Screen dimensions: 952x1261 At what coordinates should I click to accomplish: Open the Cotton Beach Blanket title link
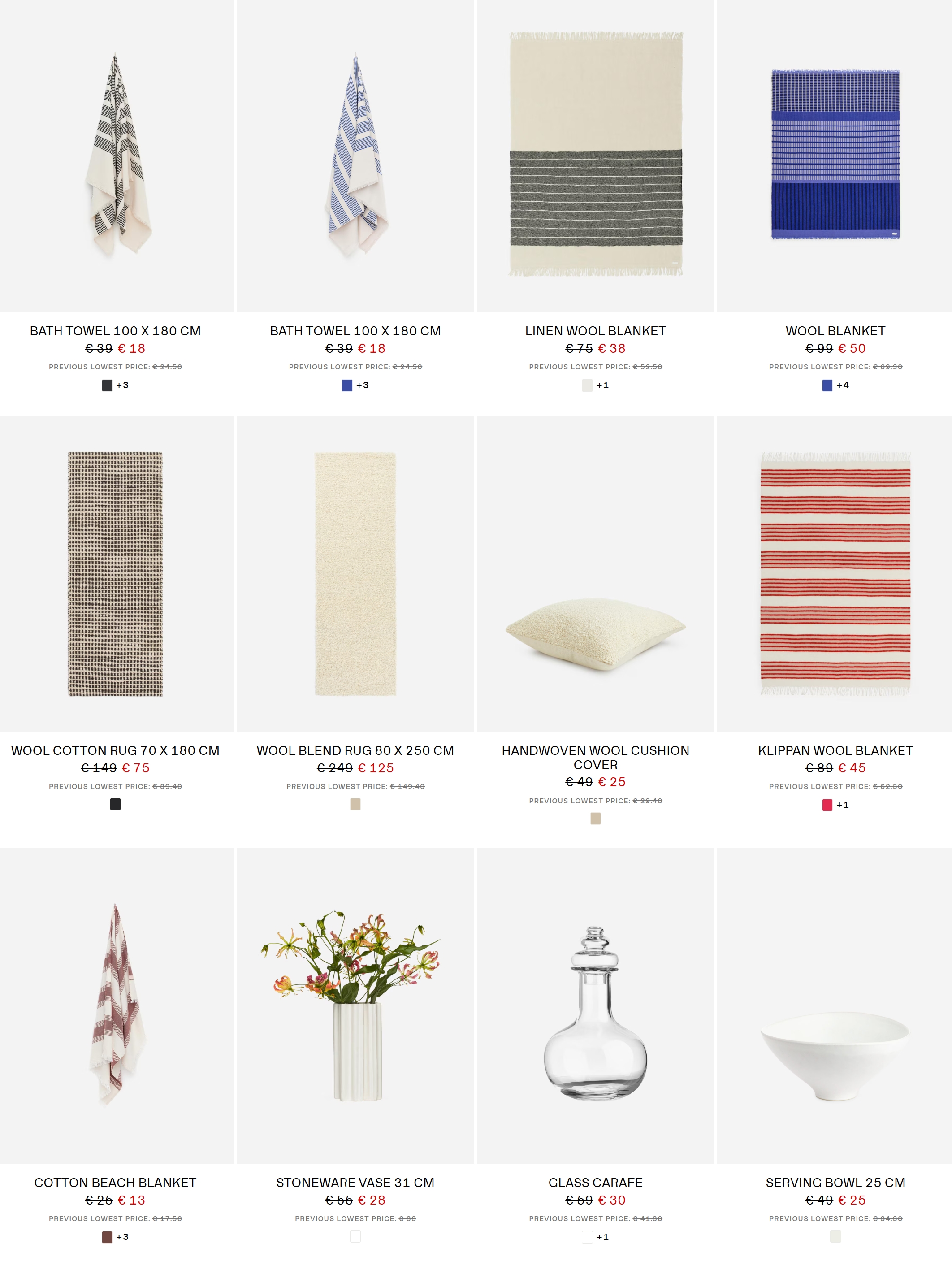(115, 1183)
